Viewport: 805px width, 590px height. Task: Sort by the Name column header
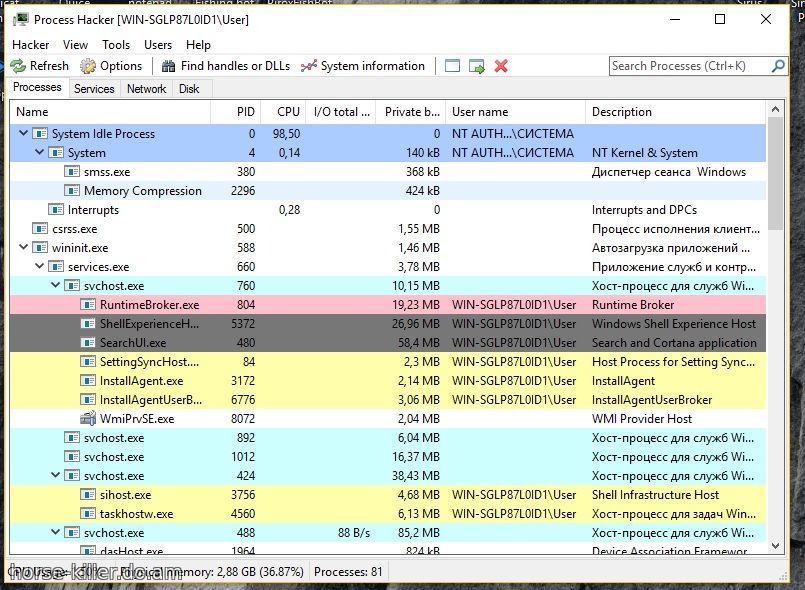click(110, 112)
